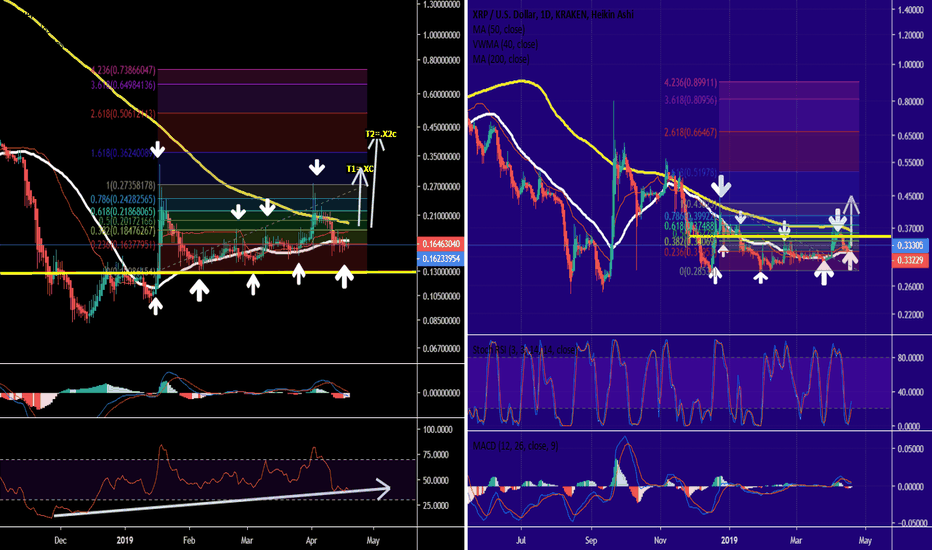
Task: Click the Nov label on the time axis
Action: click(x=660, y=540)
